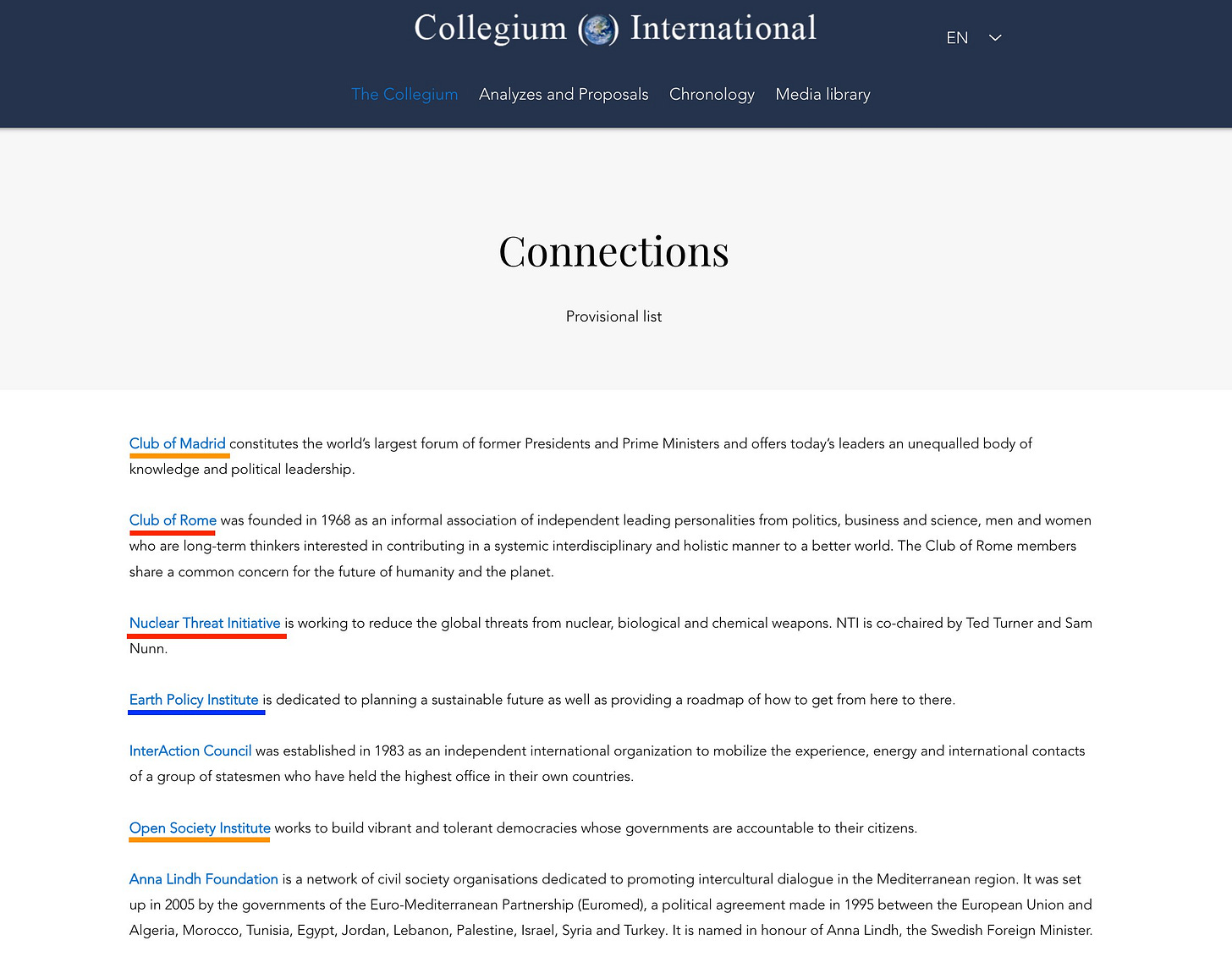Click 'knowledge and political leadership.' text
1232x968 pixels.
coord(242,469)
